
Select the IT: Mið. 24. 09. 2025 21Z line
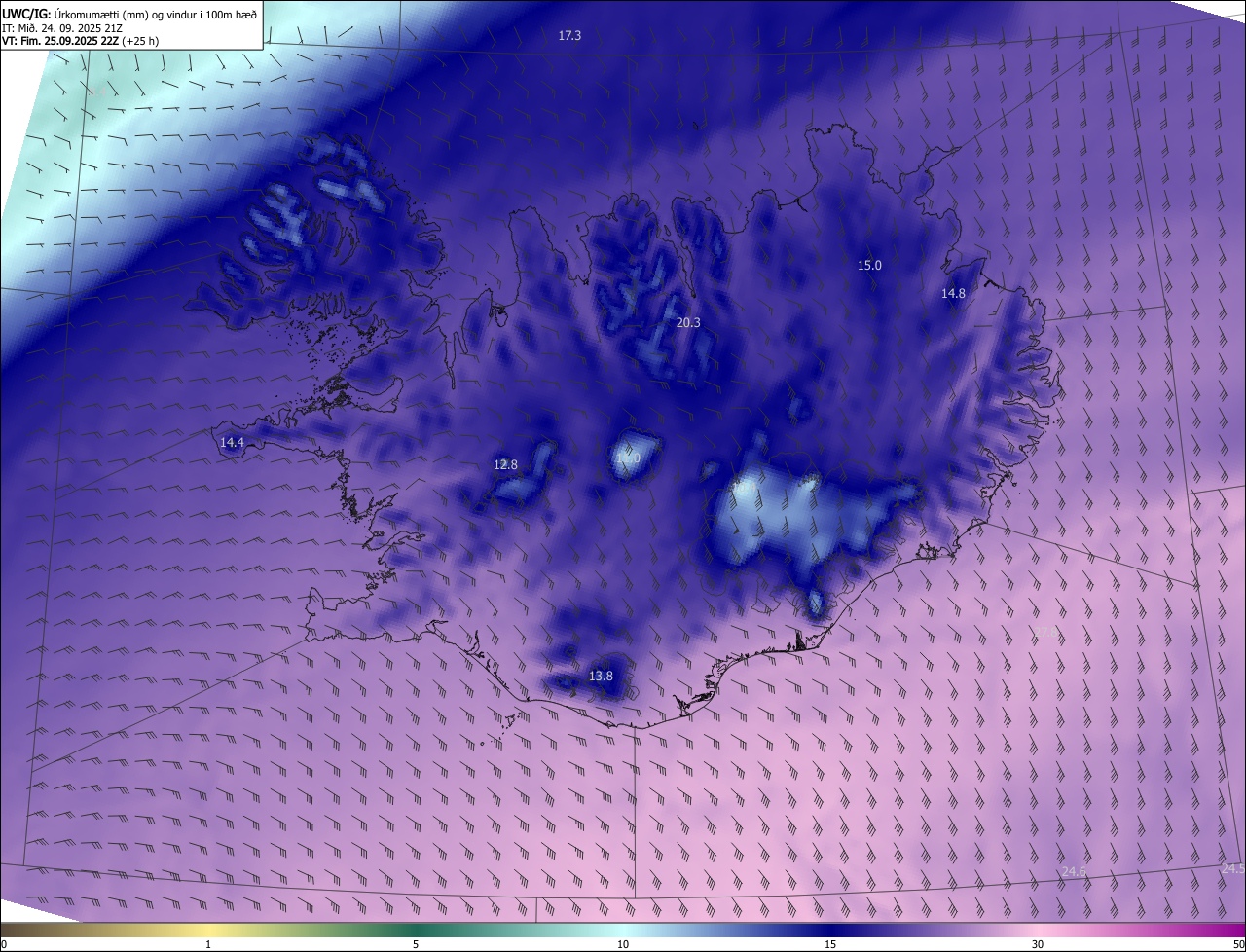click(62, 27)
